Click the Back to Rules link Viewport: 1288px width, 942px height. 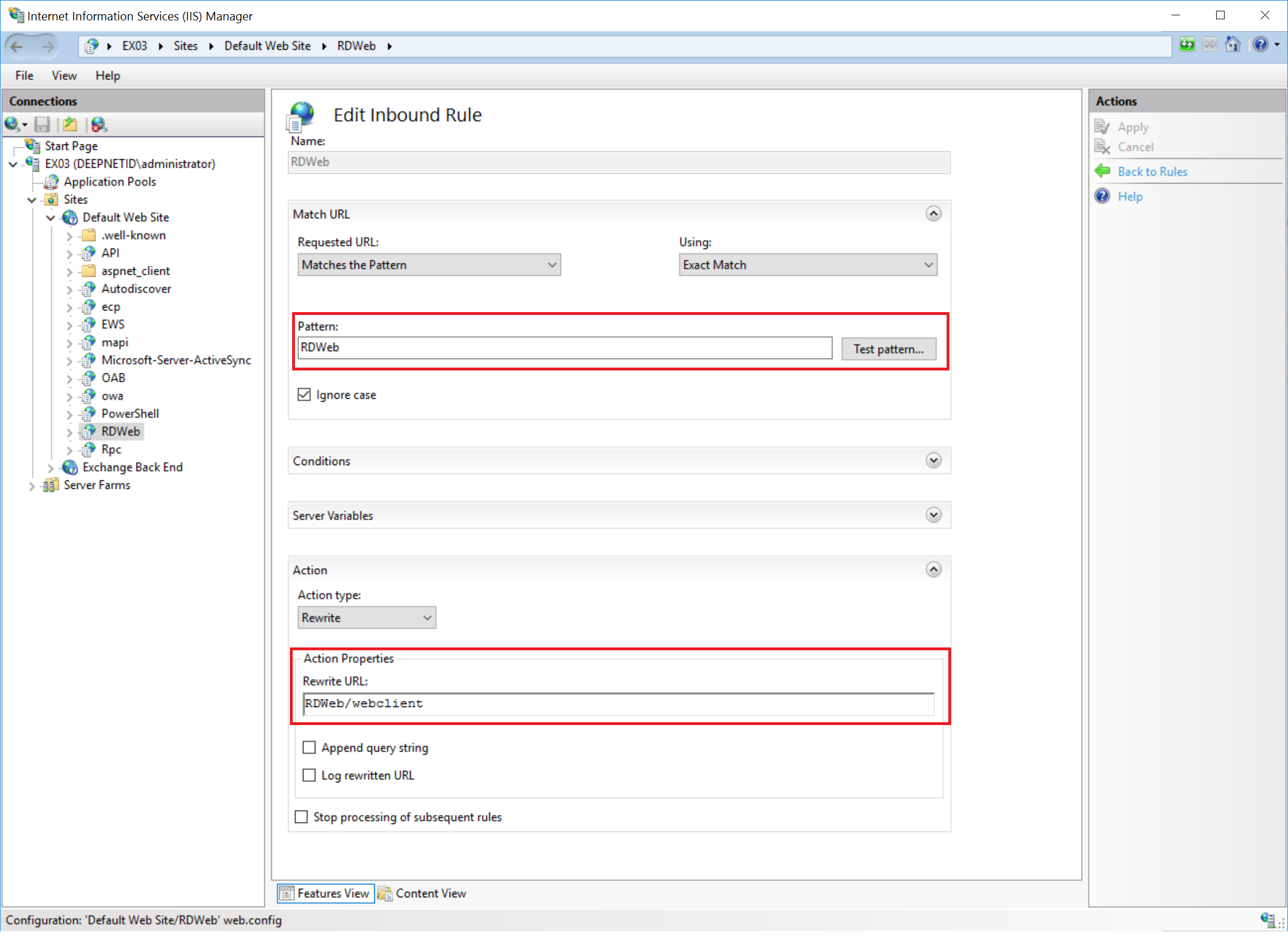point(1152,172)
